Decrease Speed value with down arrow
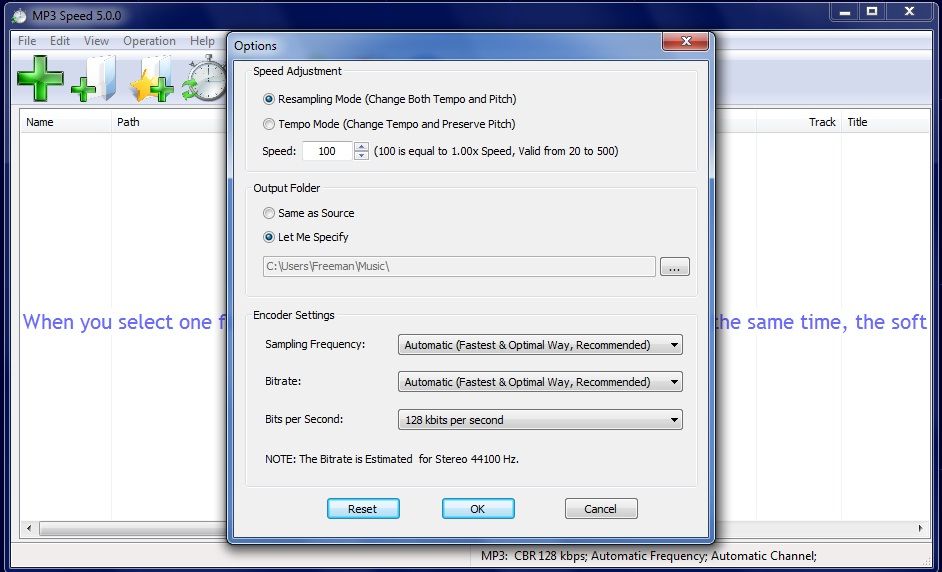 [x=361, y=156]
